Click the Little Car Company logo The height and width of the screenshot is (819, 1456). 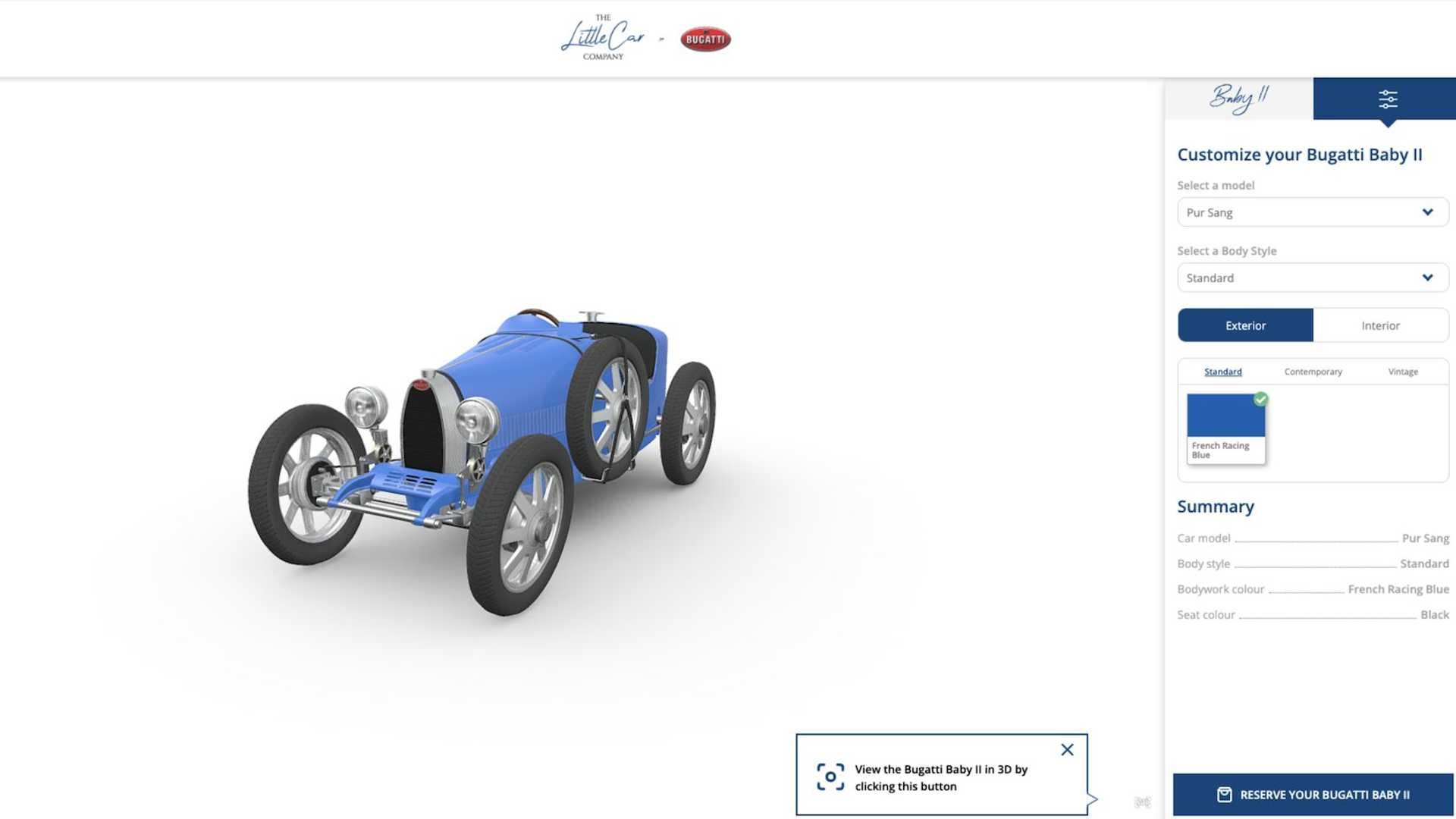coord(603,38)
